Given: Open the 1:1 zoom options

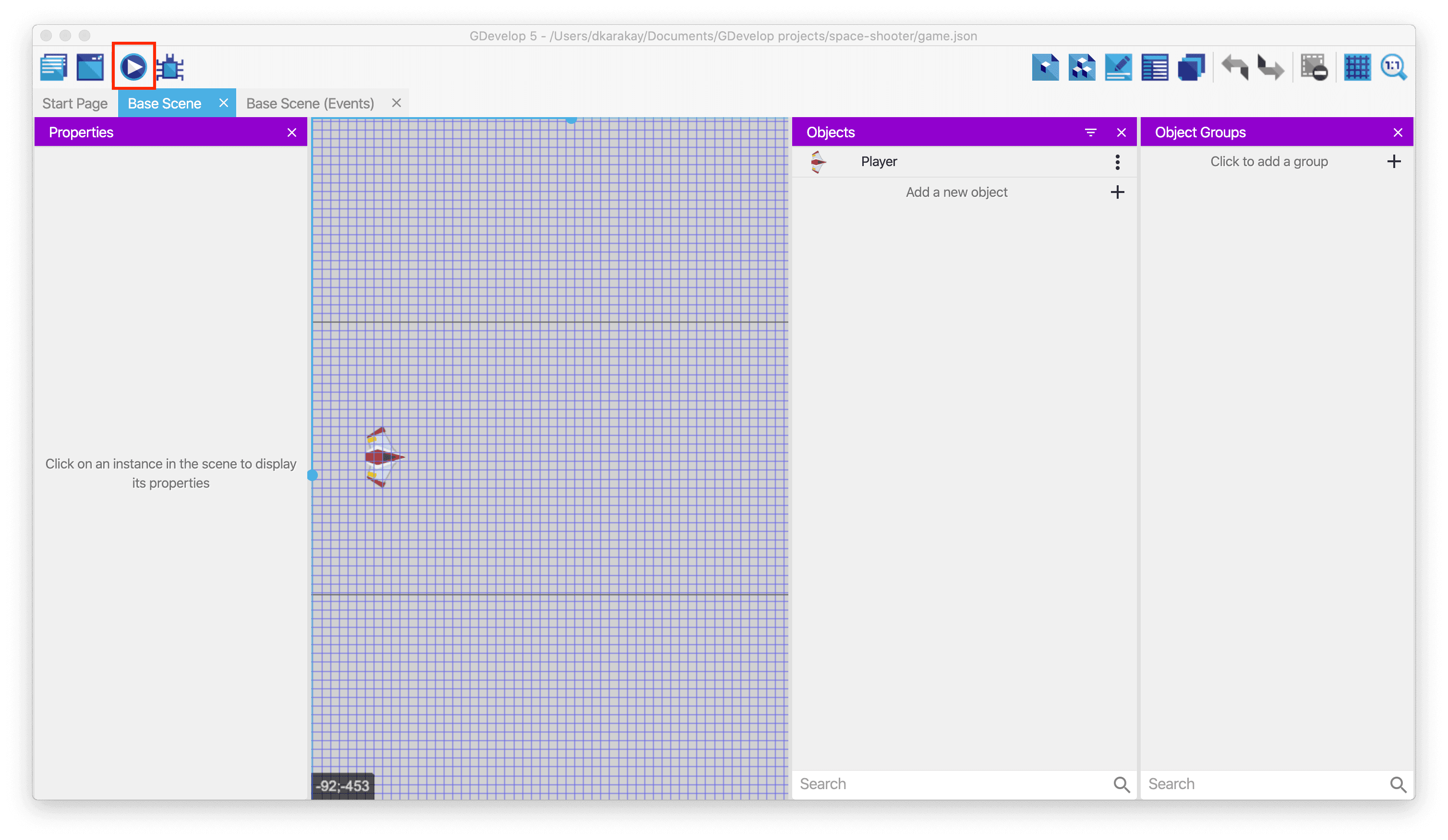Looking at the screenshot, I should tap(1393, 68).
